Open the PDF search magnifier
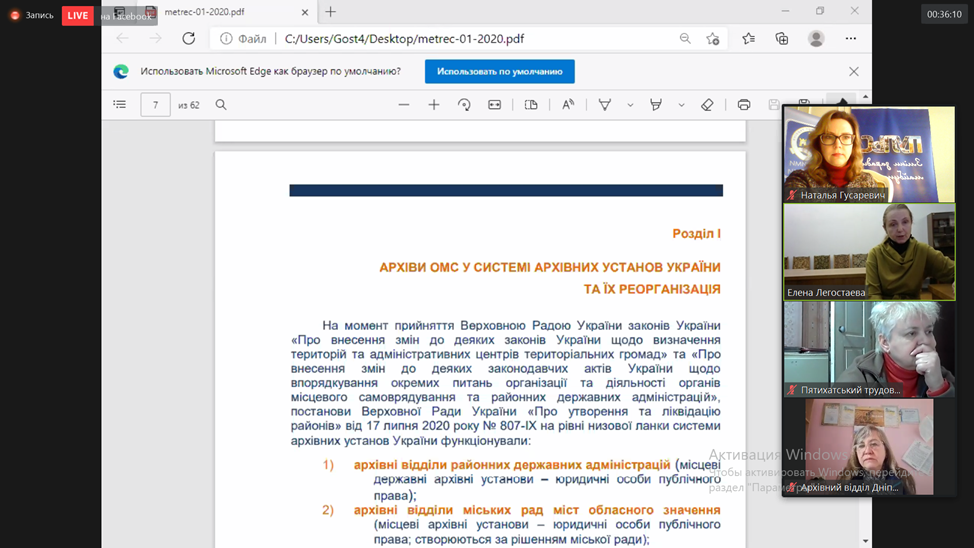The height and width of the screenshot is (548, 974). (x=221, y=104)
